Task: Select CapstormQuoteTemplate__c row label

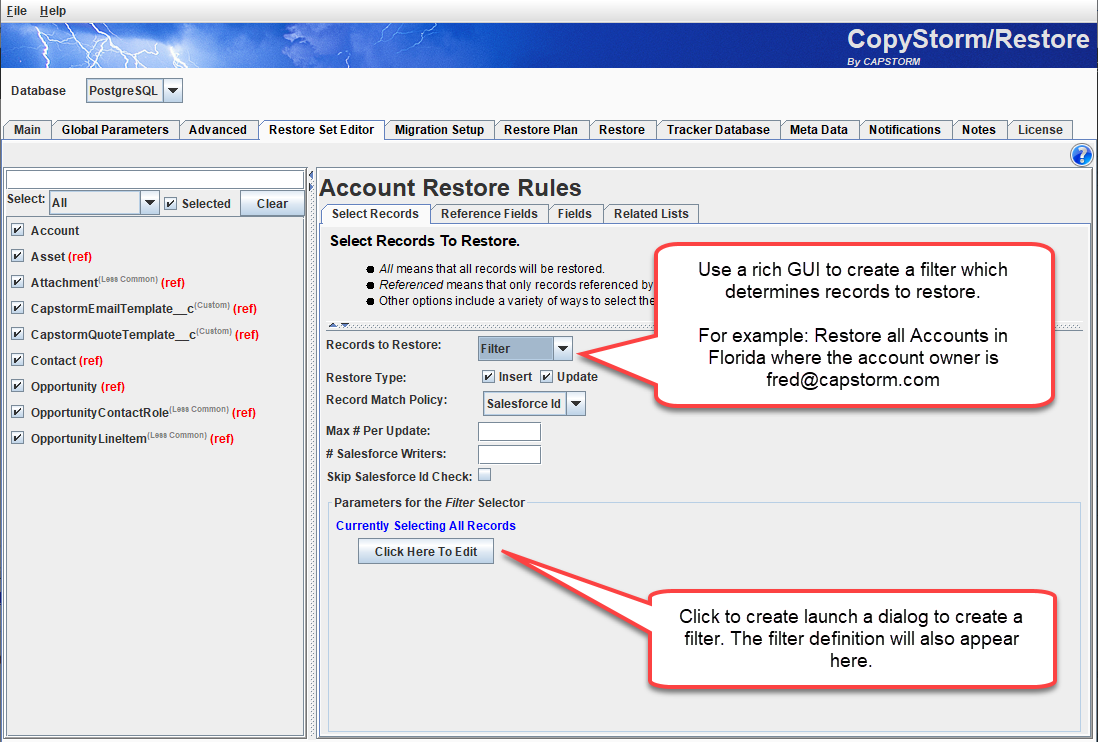Action: click(x=145, y=334)
